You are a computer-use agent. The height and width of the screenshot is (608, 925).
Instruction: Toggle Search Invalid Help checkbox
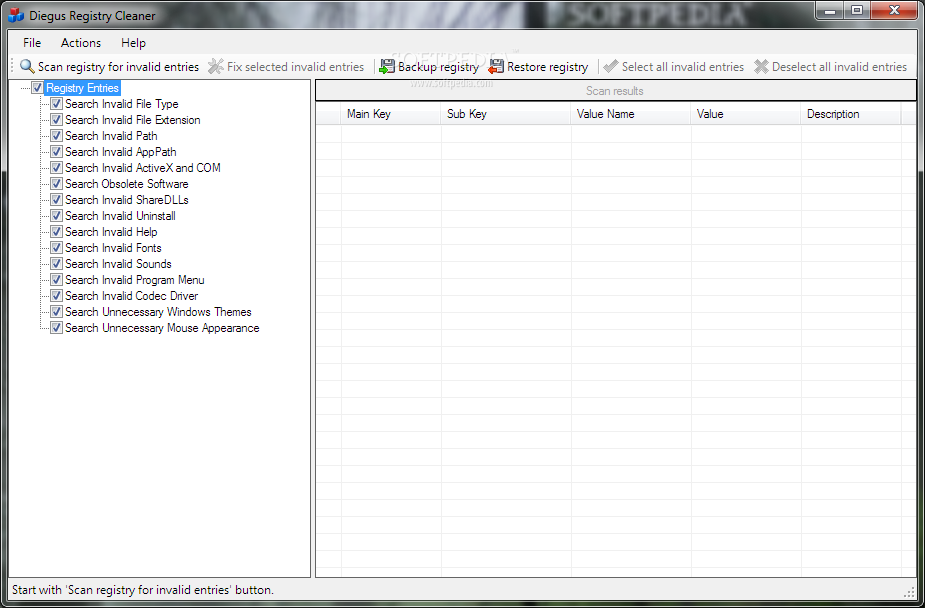(56, 232)
